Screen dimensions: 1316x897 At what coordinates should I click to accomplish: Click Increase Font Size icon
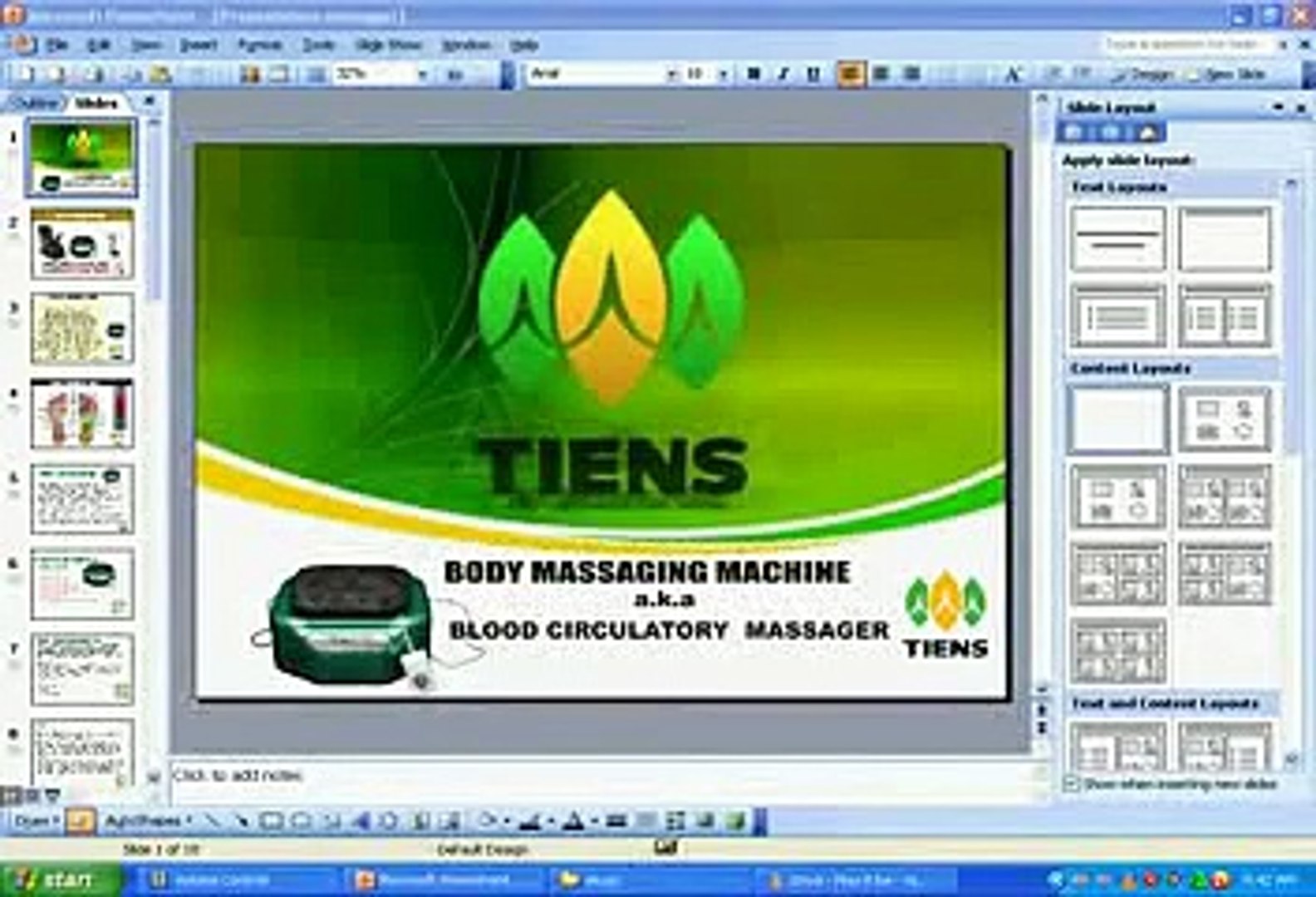click(x=1014, y=74)
